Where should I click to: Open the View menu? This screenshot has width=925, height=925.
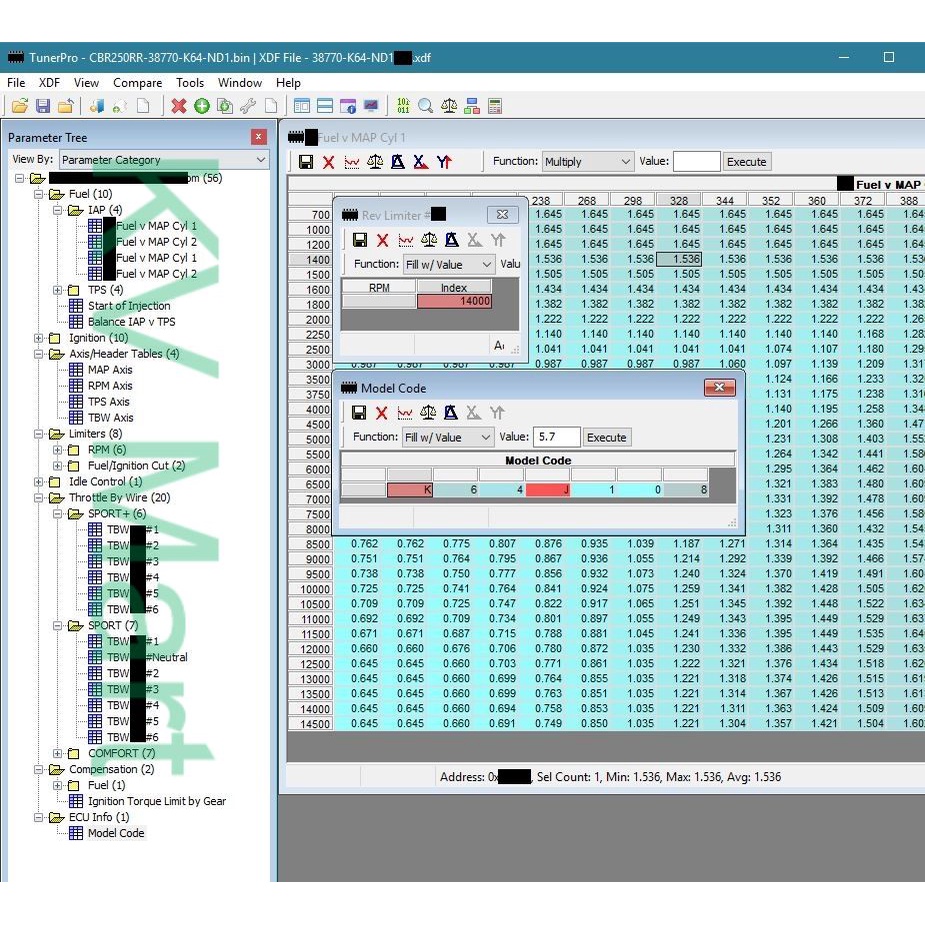coord(86,83)
